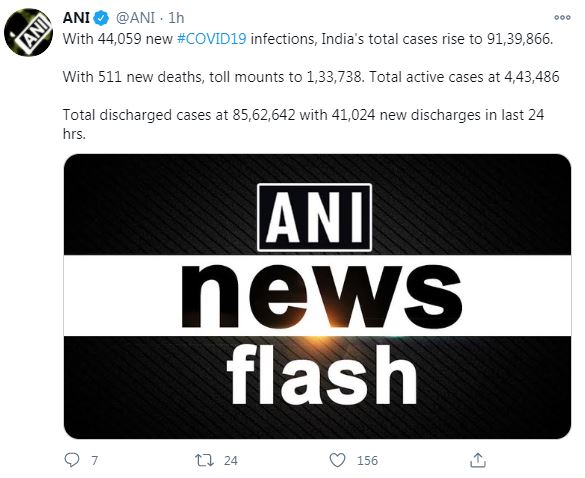The image size is (585, 478).
Task: Open the ANI profile avatar
Action: [x=28, y=32]
